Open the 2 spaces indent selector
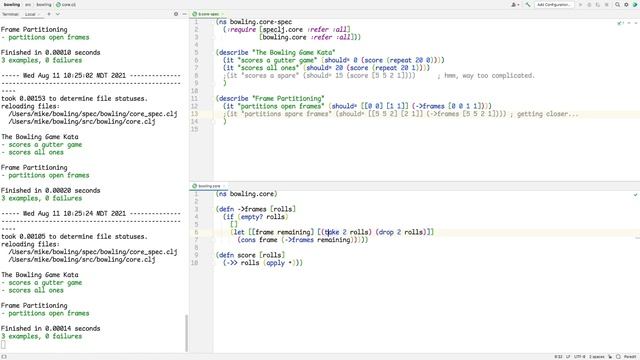This screenshot has width=640, height=360. [x=596, y=356]
